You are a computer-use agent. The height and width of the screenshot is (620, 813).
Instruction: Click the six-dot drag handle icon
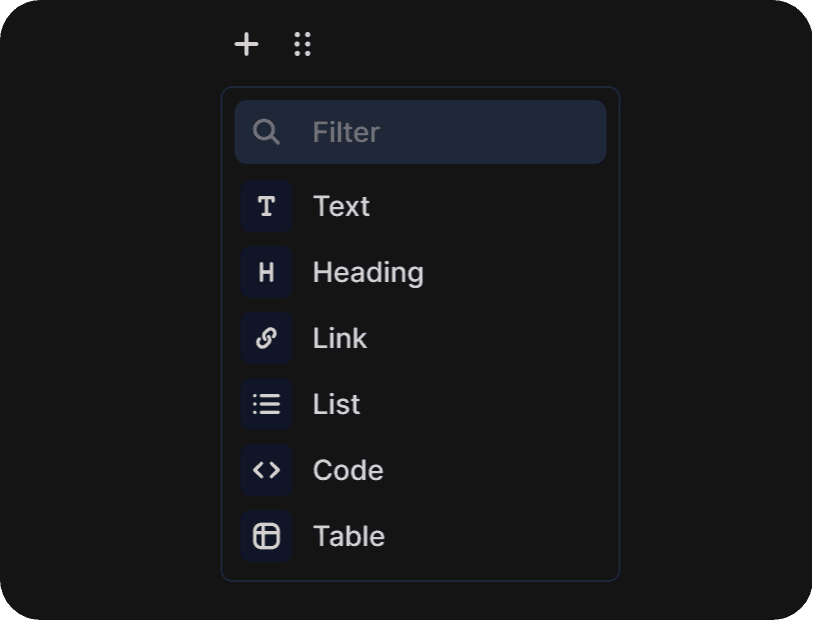click(x=302, y=44)
